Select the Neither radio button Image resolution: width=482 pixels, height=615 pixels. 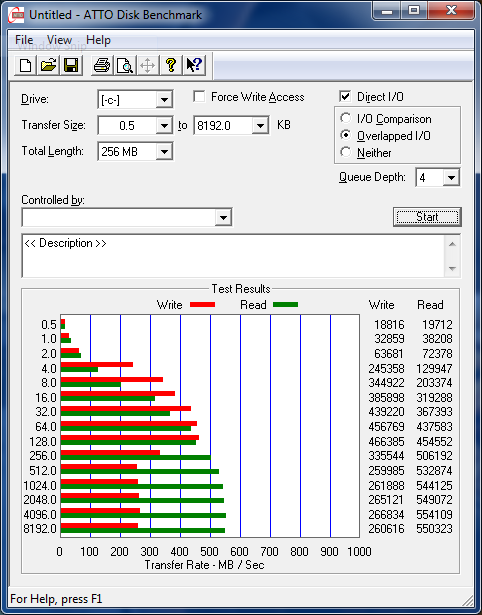[346, 152]
